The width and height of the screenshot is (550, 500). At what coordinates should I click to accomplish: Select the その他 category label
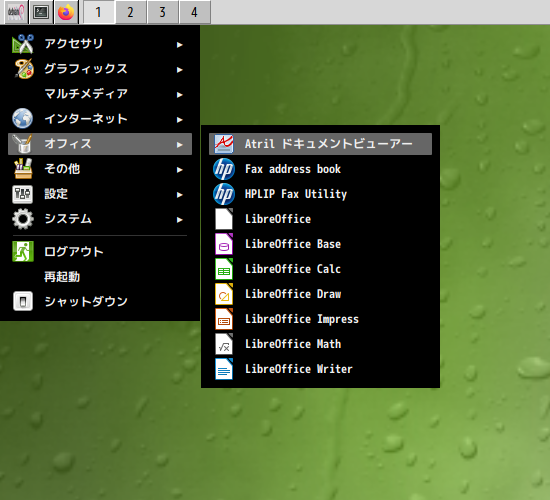click(x=62, y=169)
